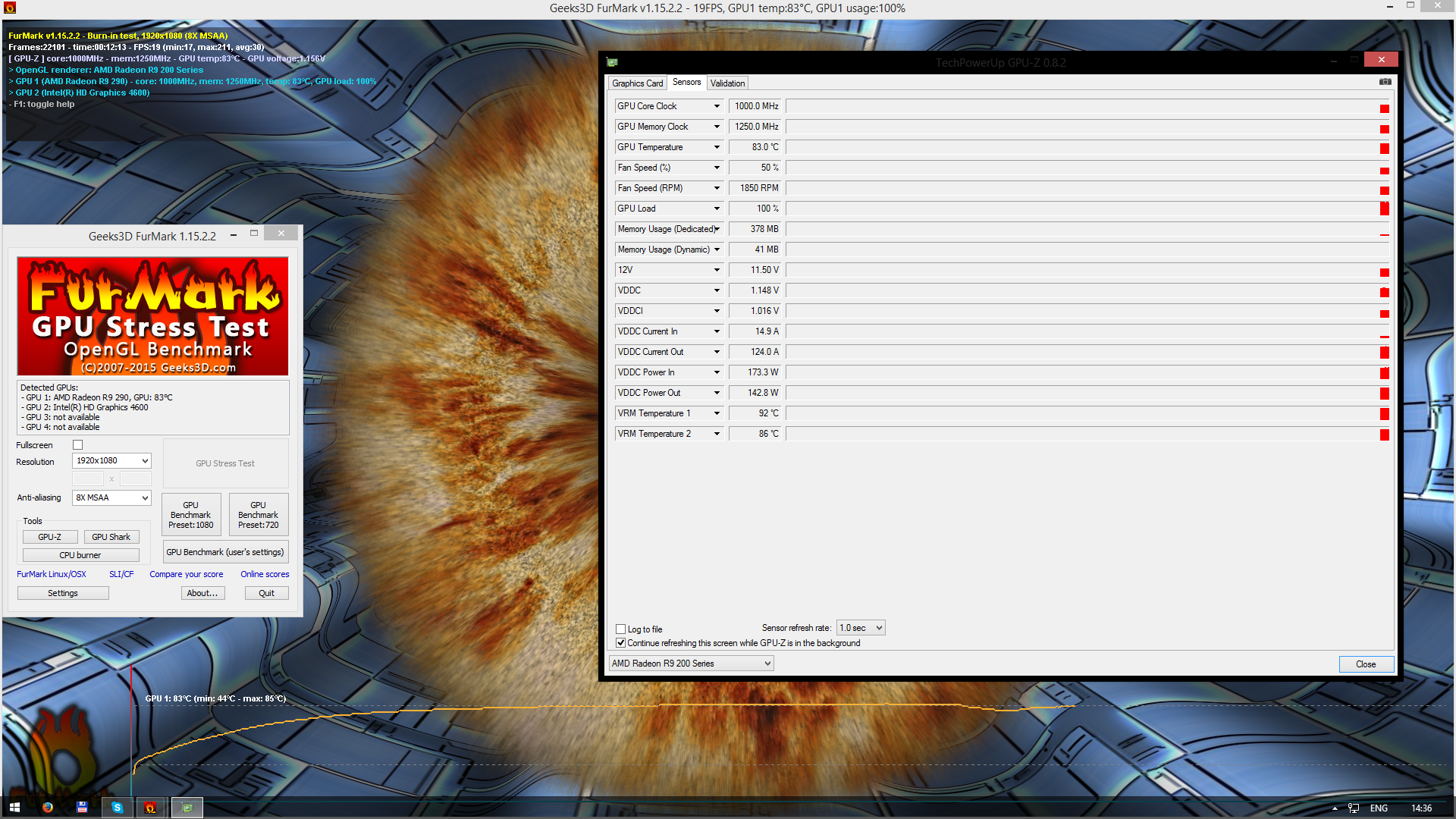Switch to the Graphics Card tab
This screenshot has height=819, width=1456.
[637, 83]
